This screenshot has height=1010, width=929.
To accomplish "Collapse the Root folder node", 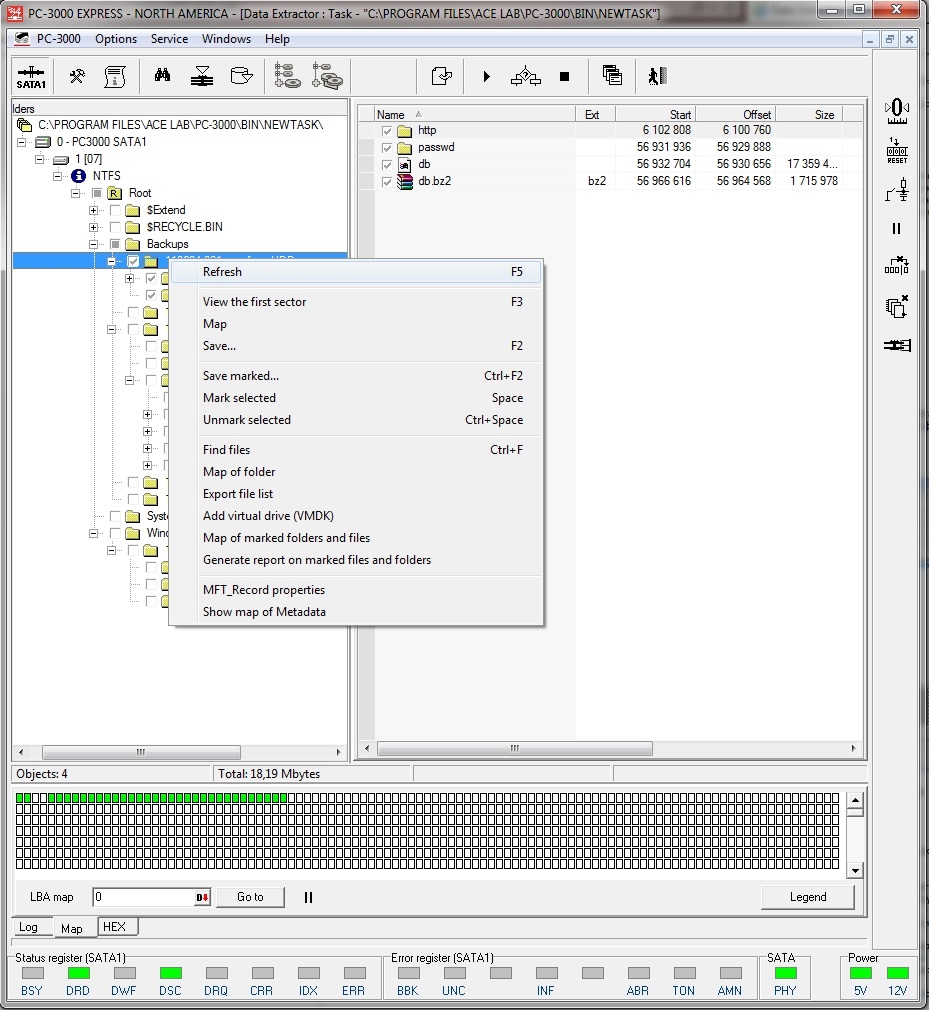I will (x=75, y=193).
